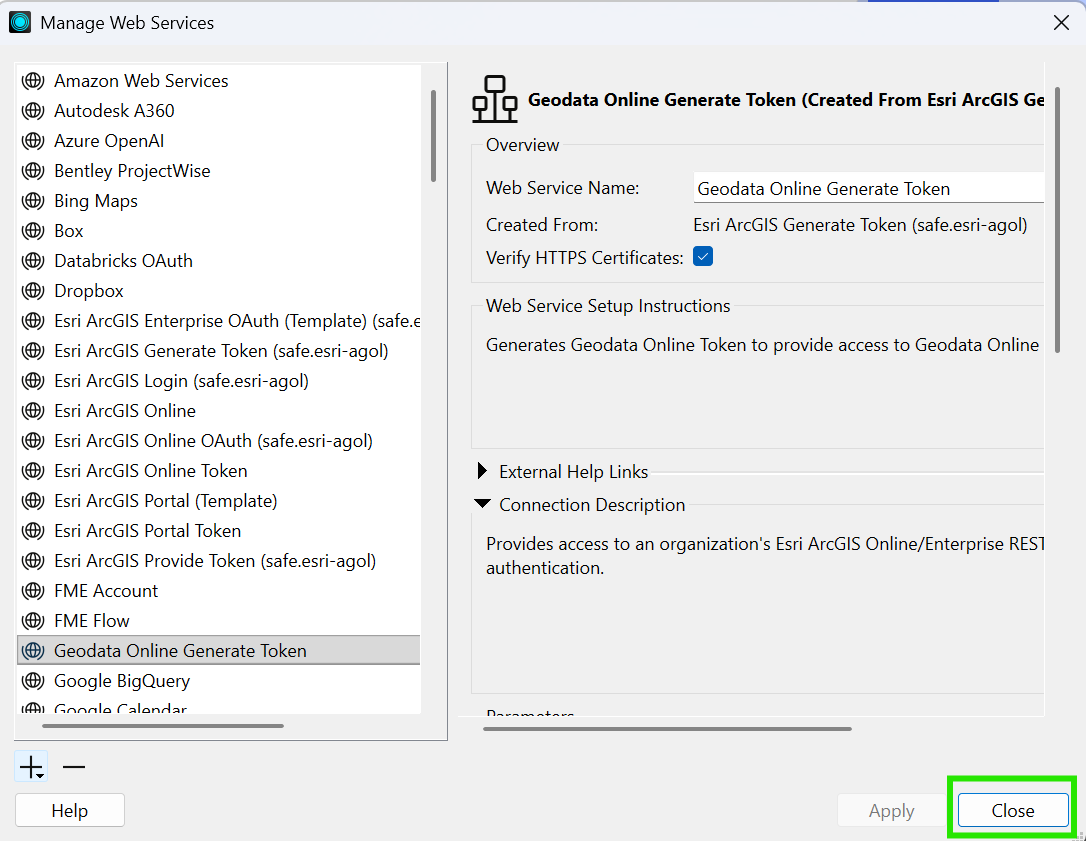
Task: Select Google BigQuery in list
Action: 218,681
